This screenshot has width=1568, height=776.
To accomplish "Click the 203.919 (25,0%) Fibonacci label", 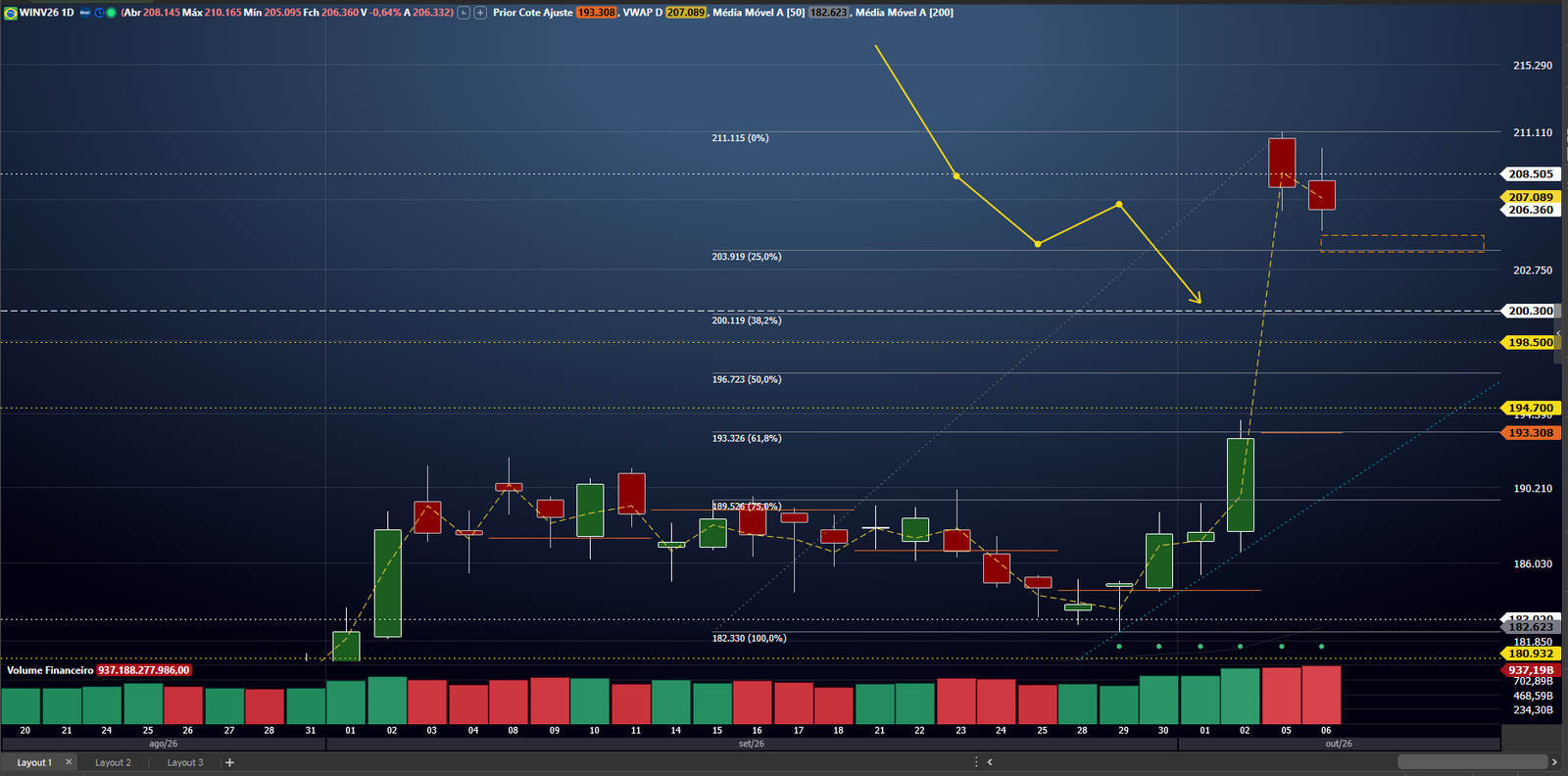I will point(747,257).
